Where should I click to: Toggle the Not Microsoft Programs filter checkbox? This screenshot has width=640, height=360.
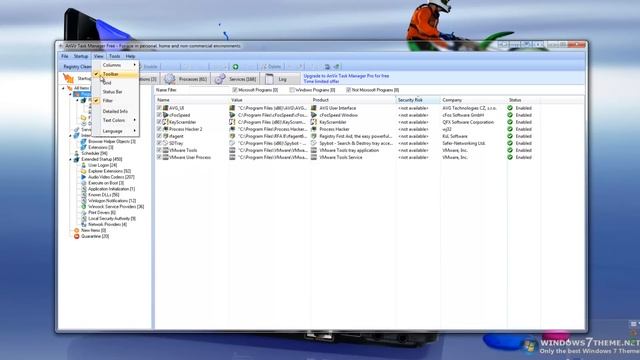[348, 90]
